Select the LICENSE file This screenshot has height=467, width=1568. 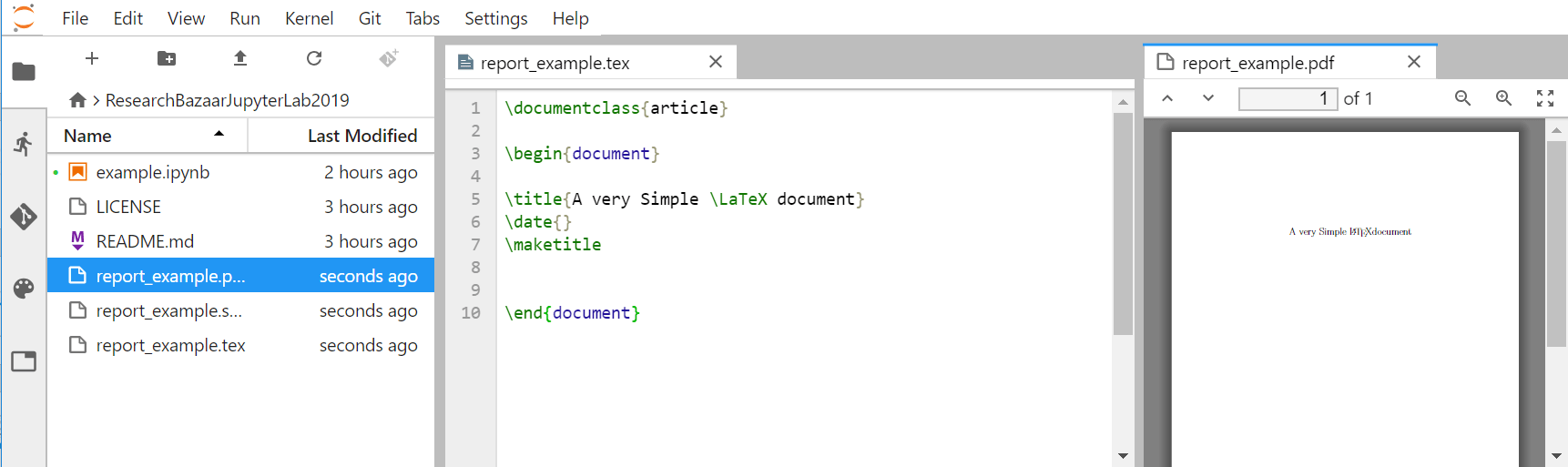tap(240, 207)
